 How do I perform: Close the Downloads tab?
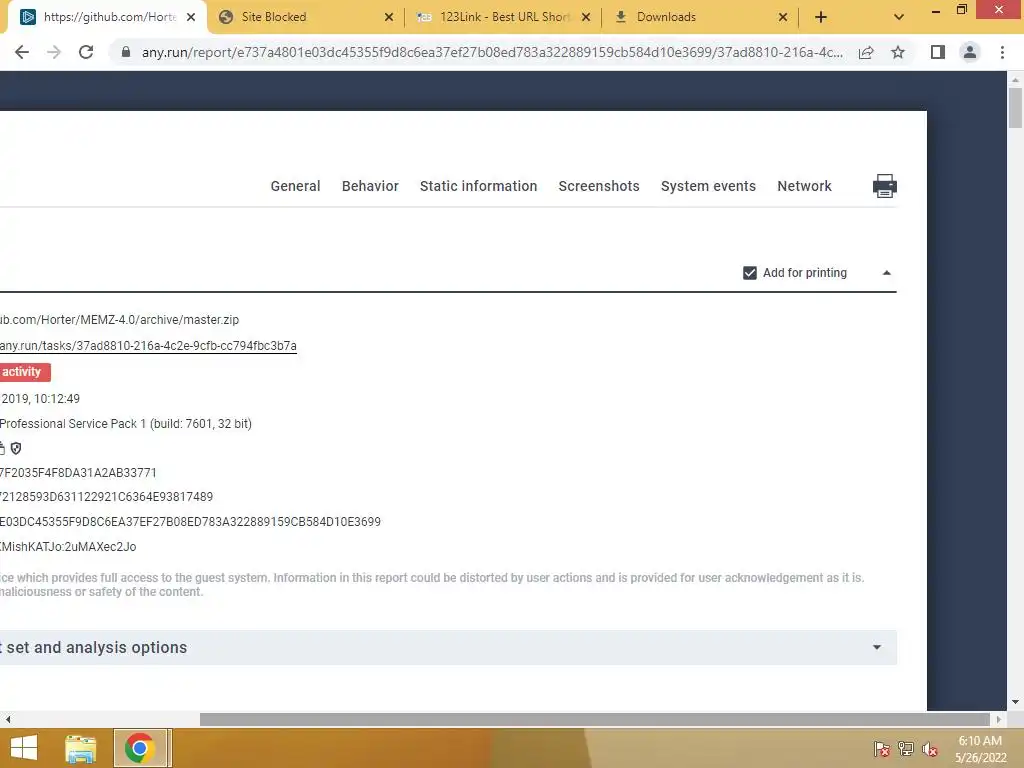pos(783,17)
